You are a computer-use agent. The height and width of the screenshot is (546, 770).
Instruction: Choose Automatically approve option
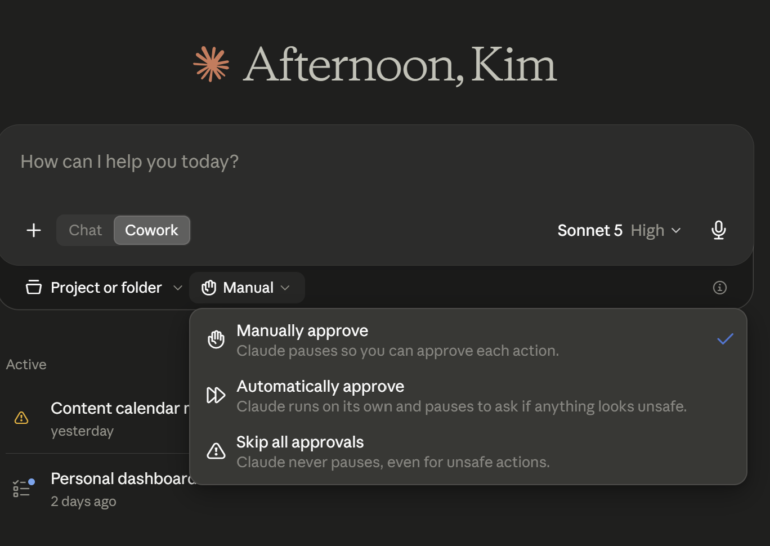pos(468,396)
